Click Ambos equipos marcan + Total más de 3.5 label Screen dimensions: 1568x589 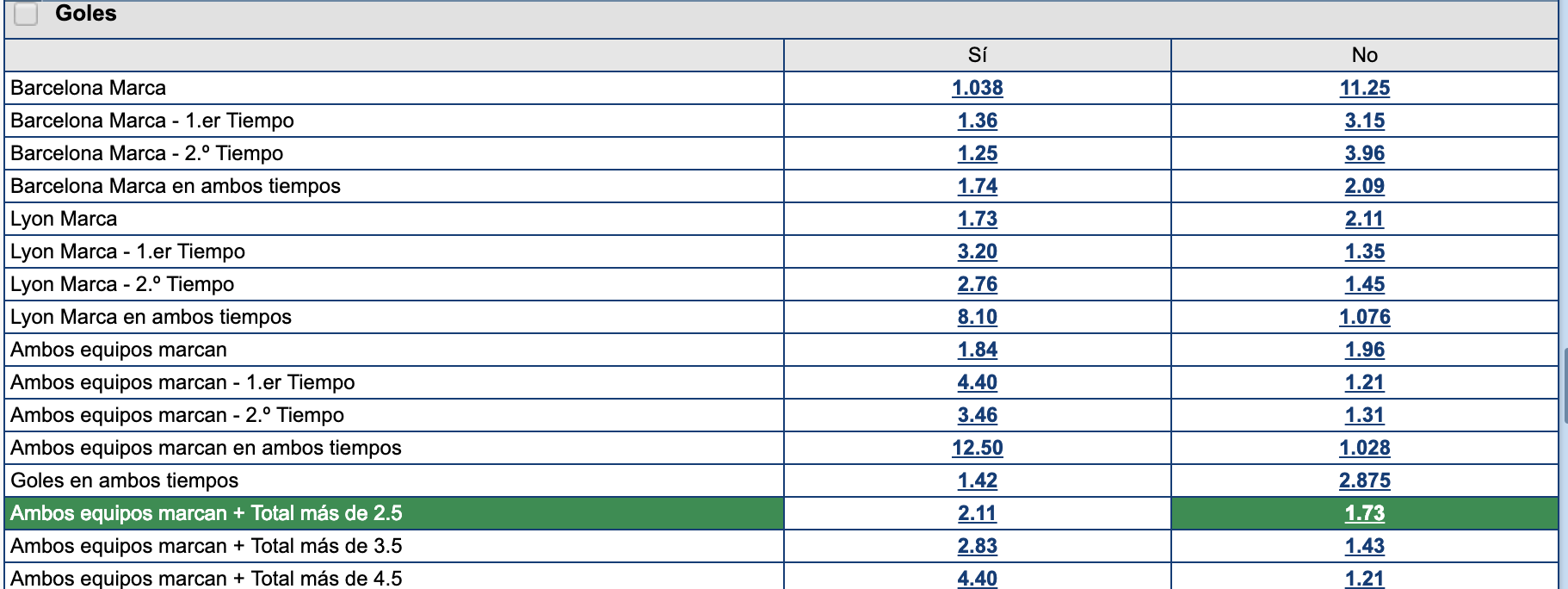(206, 546)
